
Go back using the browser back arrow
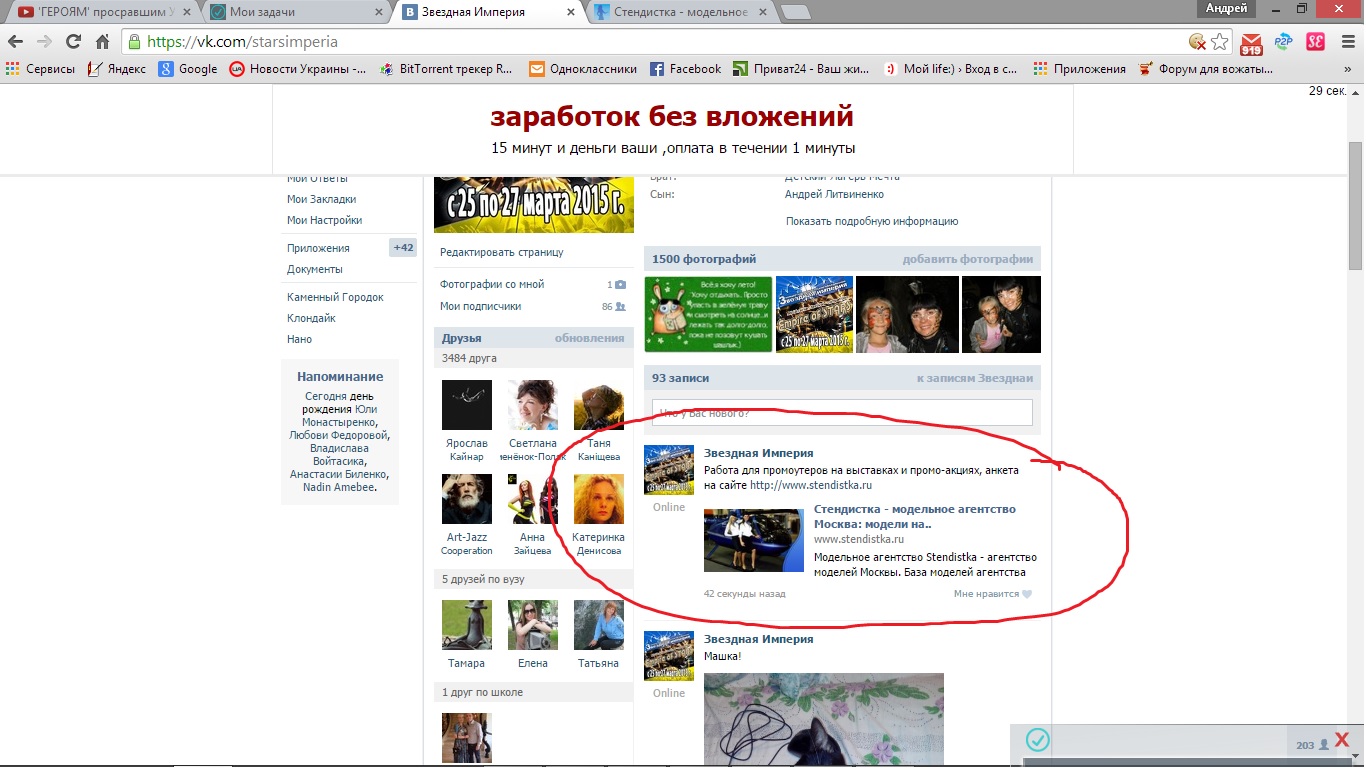click(x=16, y=42)
